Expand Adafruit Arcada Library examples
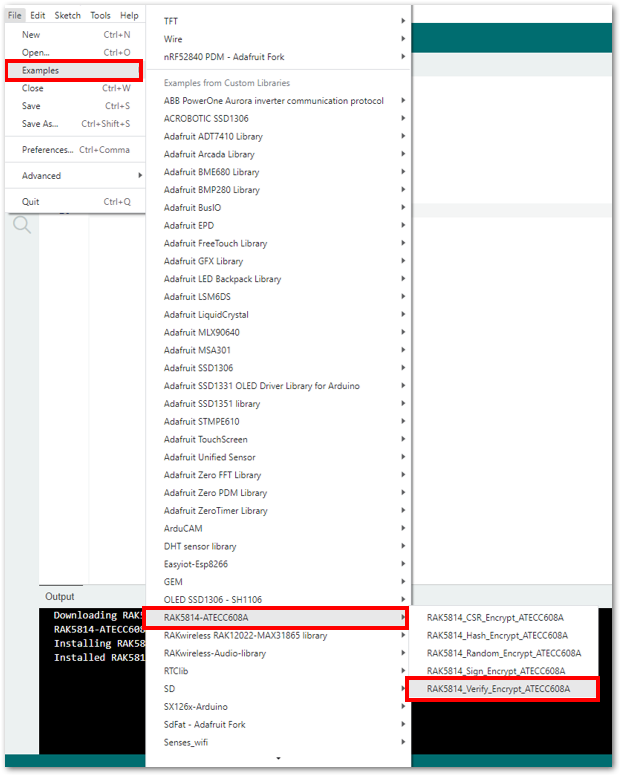 coord(279,154)
